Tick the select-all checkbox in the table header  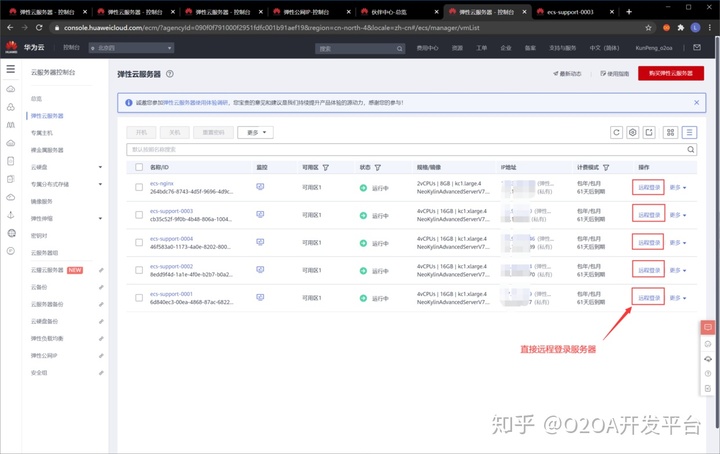coord(139,167)
